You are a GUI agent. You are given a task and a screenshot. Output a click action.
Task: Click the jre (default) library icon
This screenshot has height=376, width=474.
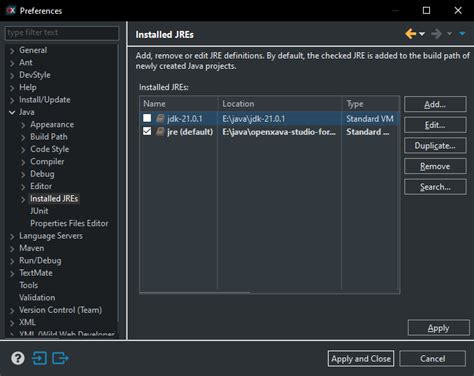click(x=160, y=132)
